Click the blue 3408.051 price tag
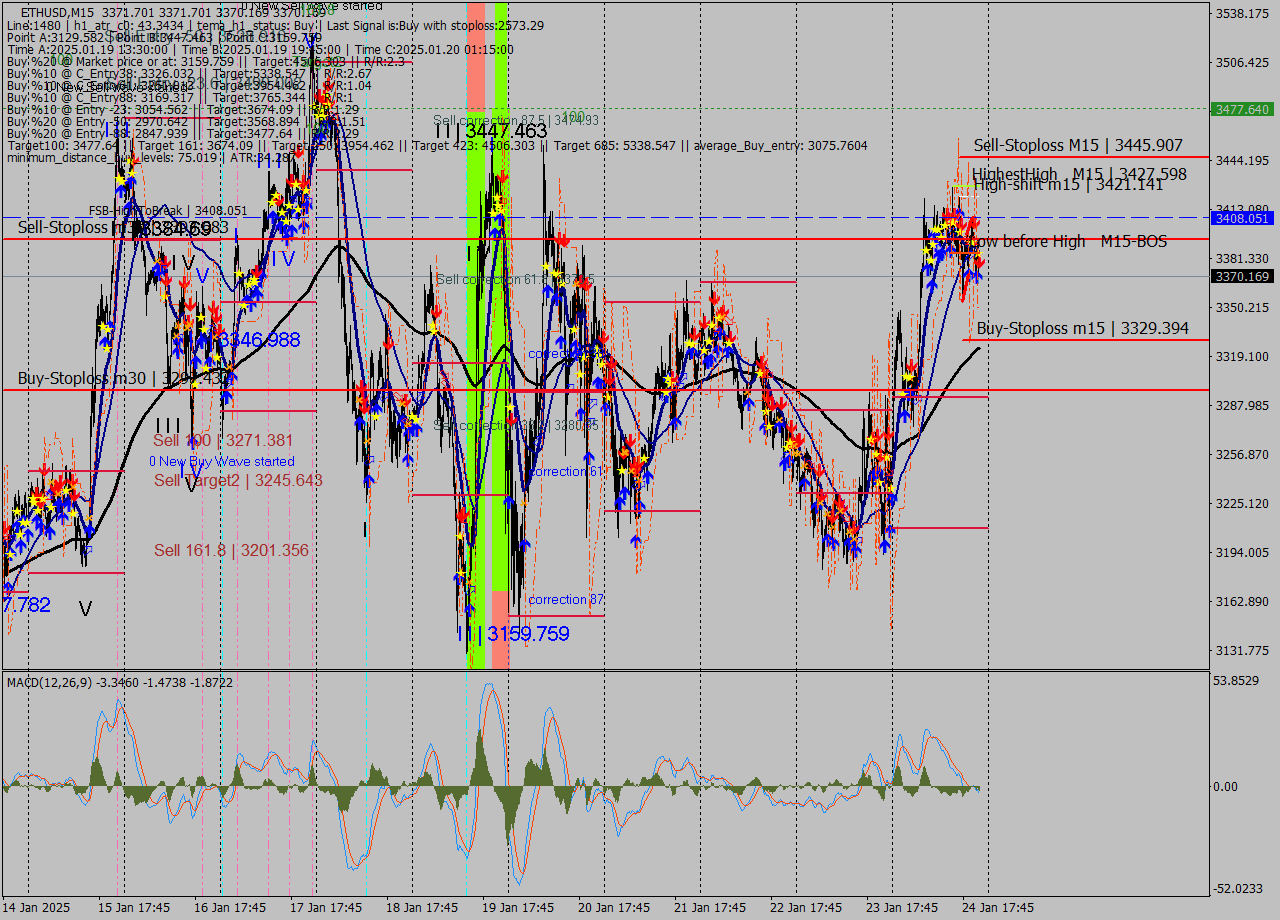1280x920 pixels. [x=1241, y=218]
